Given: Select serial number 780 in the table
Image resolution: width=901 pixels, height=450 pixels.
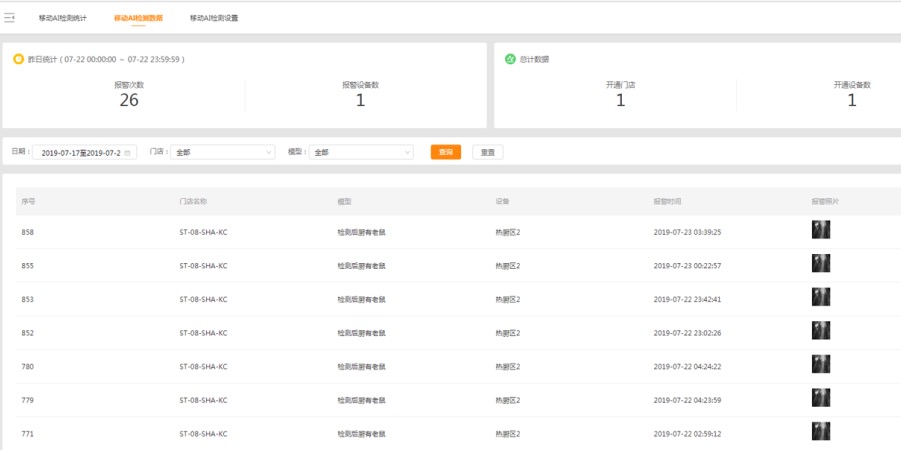Looking at the screenshot, I should click(28, 367).
